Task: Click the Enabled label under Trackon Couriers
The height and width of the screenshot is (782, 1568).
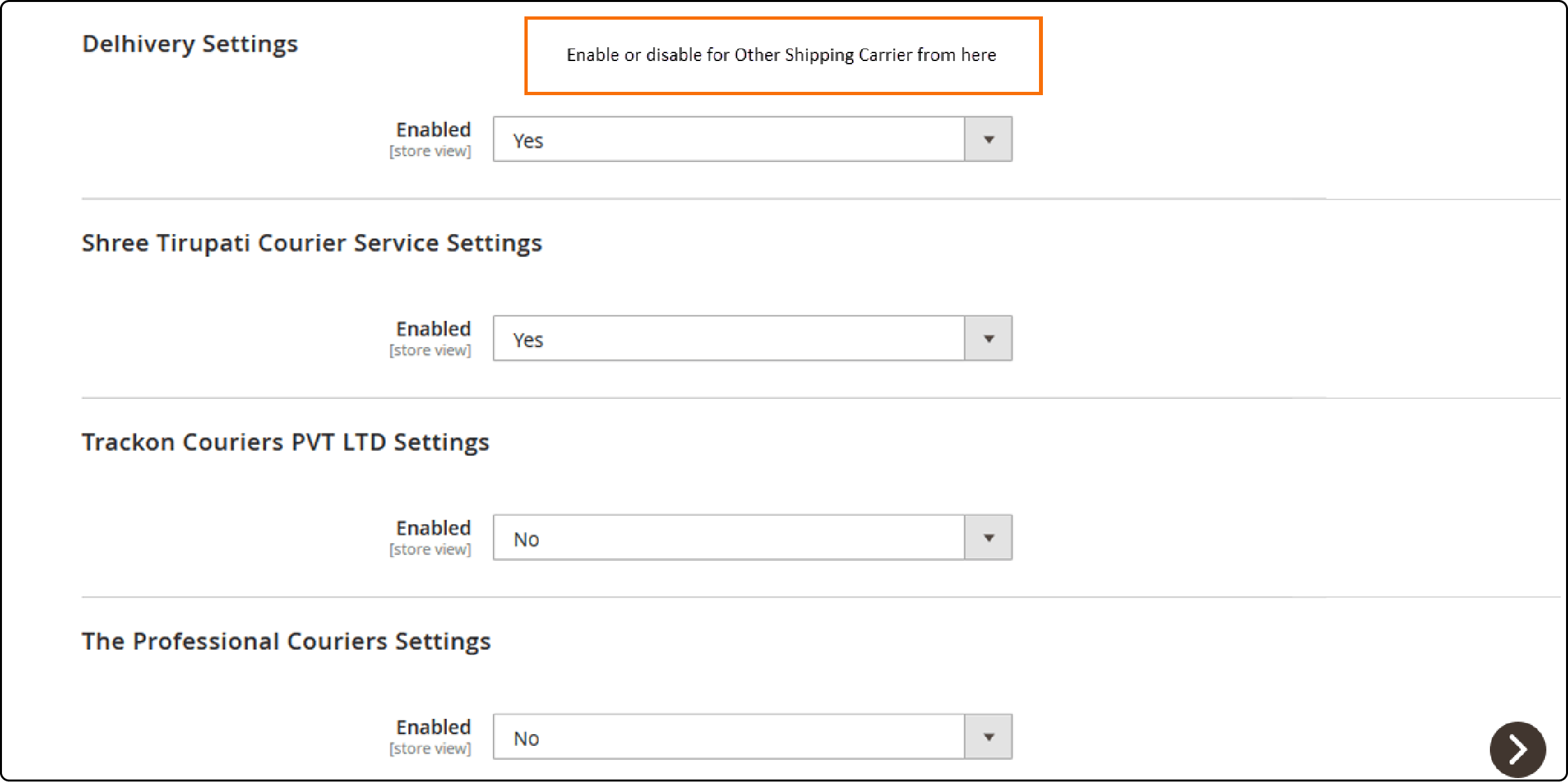Action: [433, 528]
